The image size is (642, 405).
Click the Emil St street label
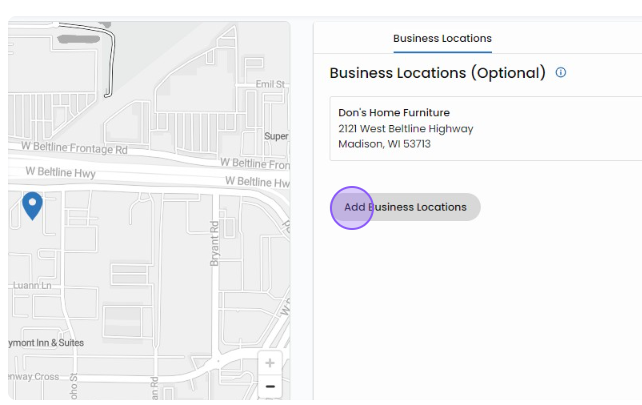pyautogui.click(x=270, y=85)
